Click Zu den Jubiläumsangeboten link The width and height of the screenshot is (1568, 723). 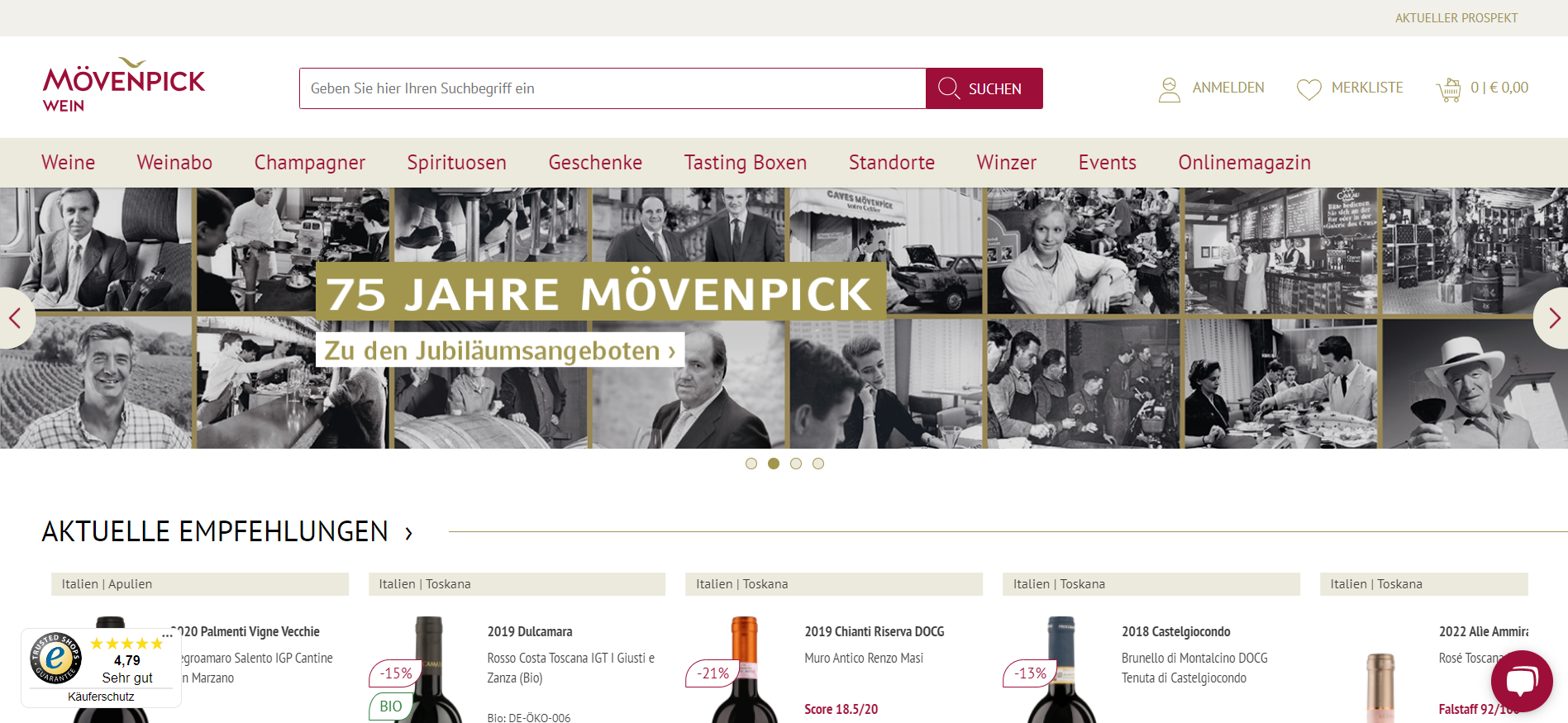pos(500,350)
